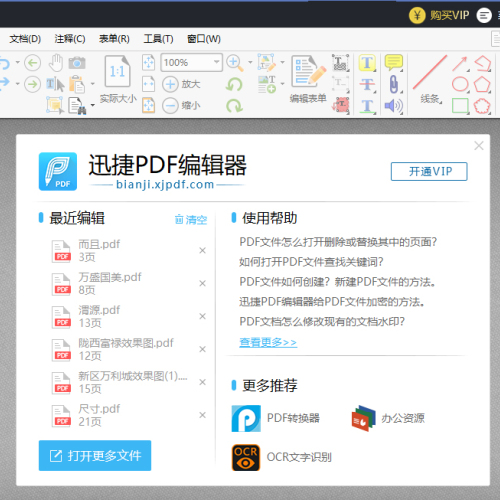Select the Hand tool

point(56,62)
